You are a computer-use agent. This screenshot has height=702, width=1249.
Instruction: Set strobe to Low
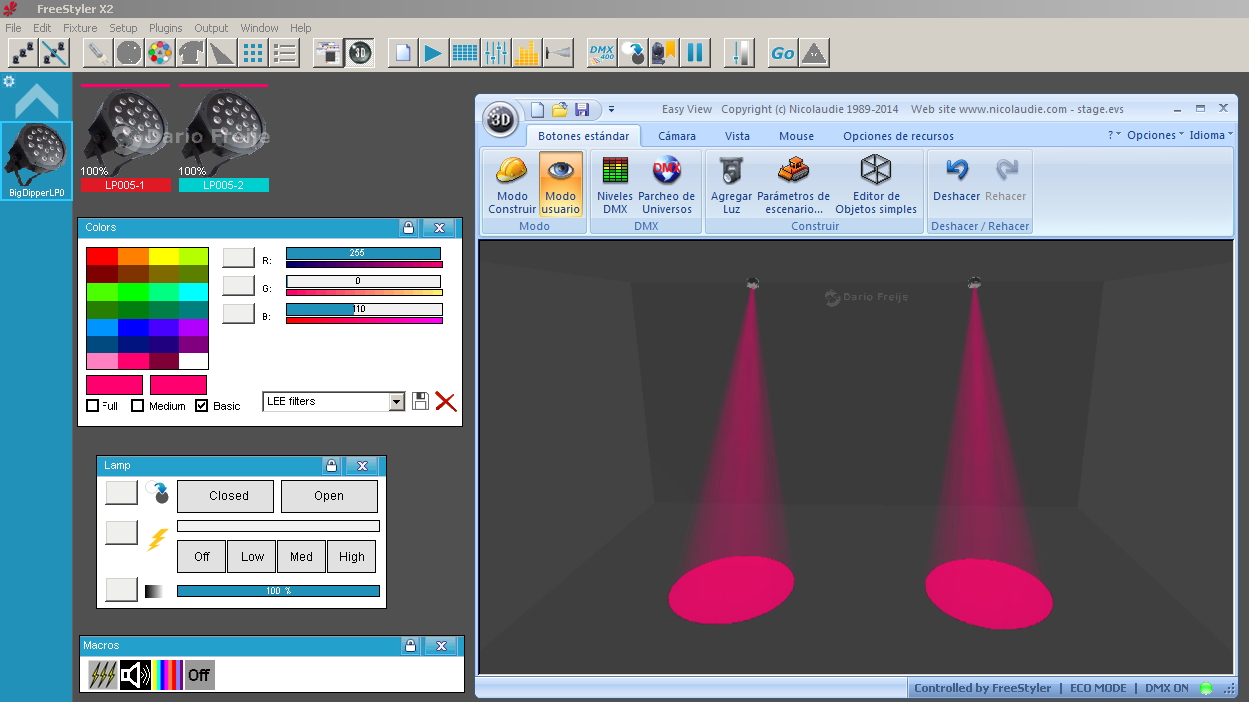point(252,557)
